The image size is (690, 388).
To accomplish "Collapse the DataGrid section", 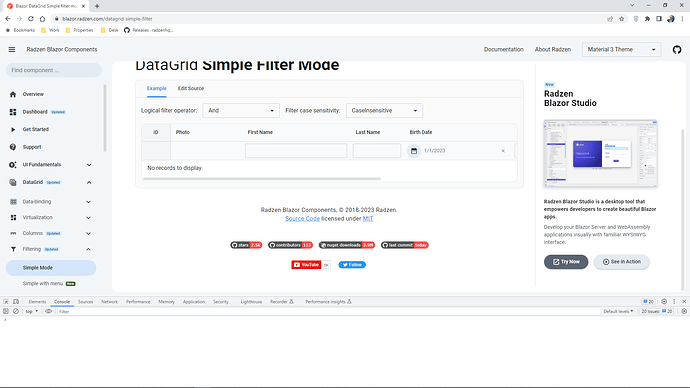I will [89, 183].
